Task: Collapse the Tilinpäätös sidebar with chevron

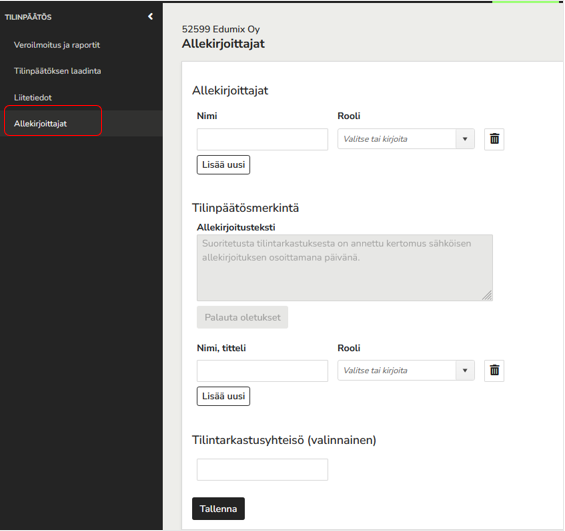Action: tap(150, 17)
